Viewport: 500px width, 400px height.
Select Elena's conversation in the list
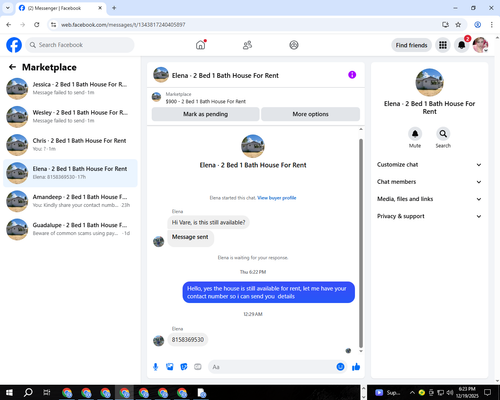coord(70,173)
